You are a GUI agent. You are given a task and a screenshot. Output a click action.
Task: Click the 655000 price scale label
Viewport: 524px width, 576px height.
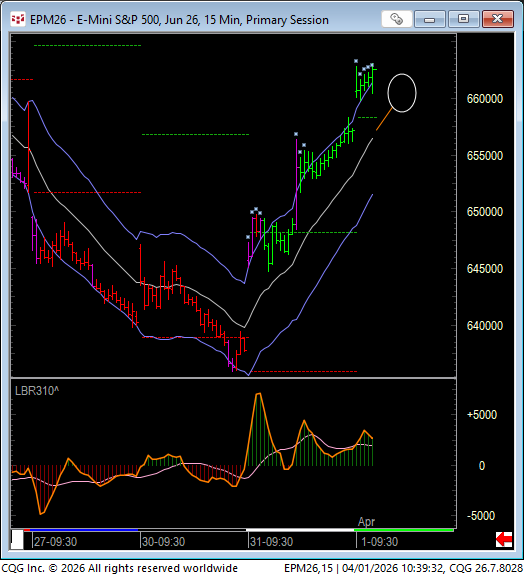[x=485, y=156]
